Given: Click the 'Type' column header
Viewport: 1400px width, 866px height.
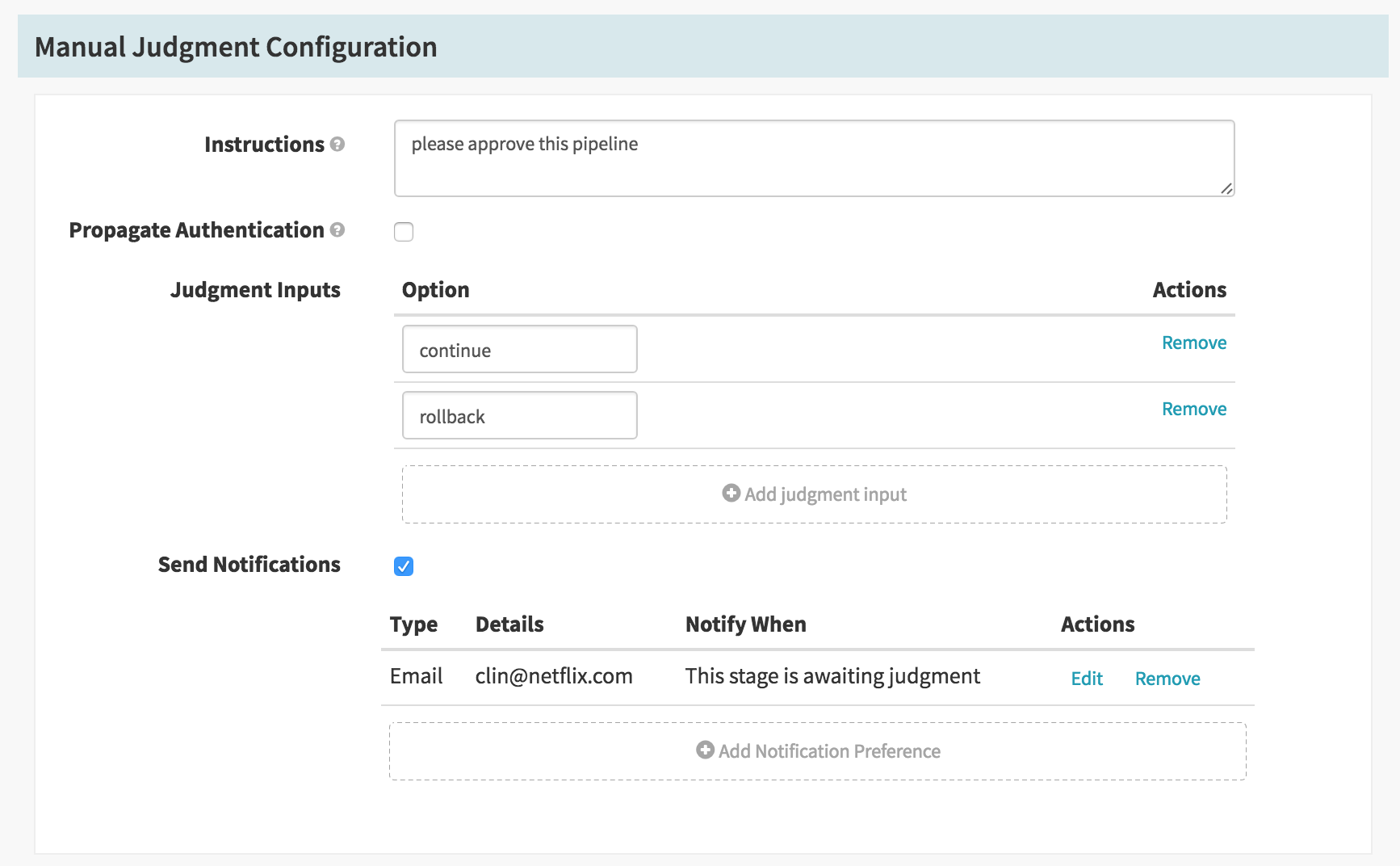Looking at the screenshot, I should (x=413, y=624).
